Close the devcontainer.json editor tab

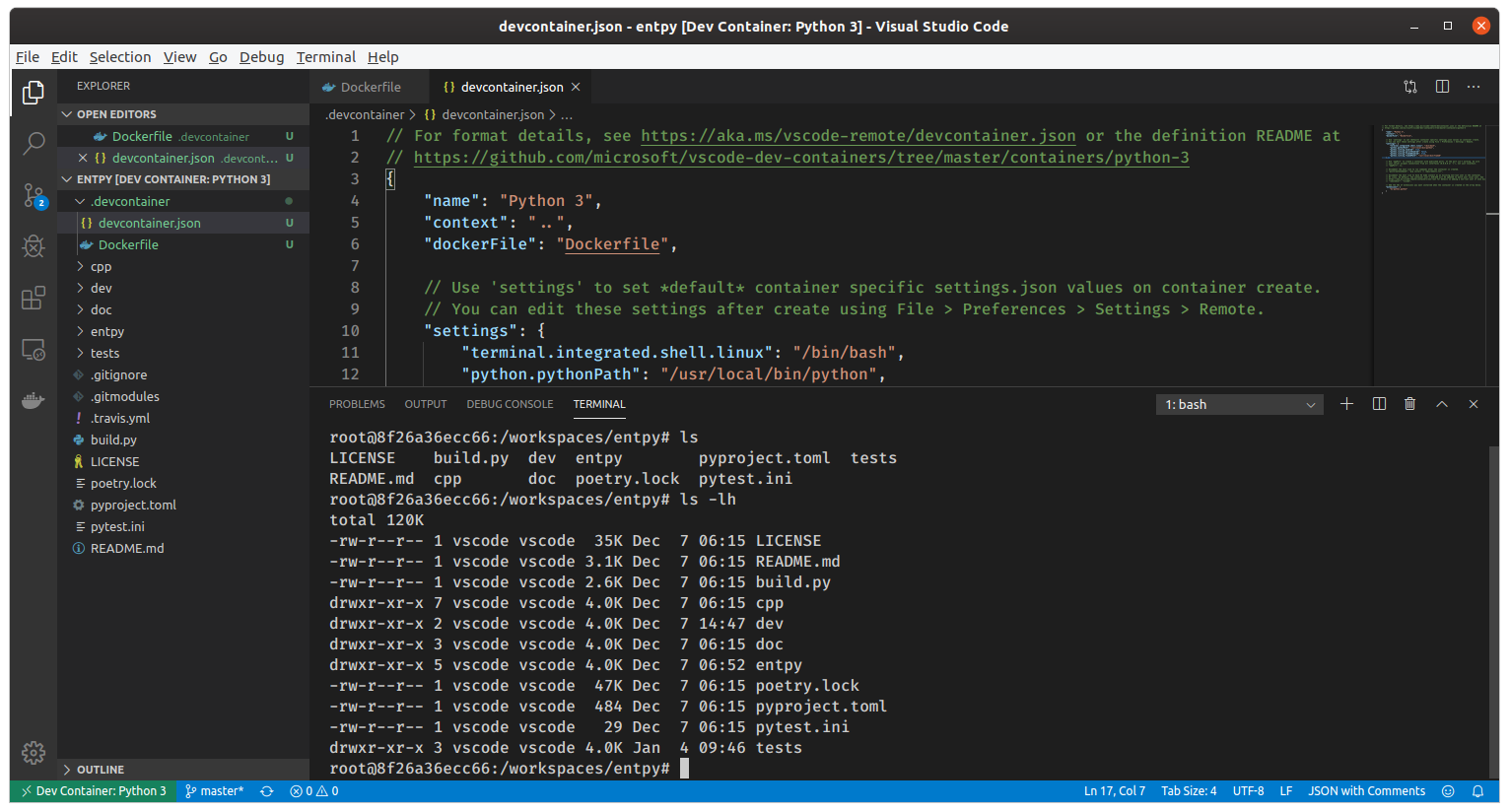click(576, 87)
